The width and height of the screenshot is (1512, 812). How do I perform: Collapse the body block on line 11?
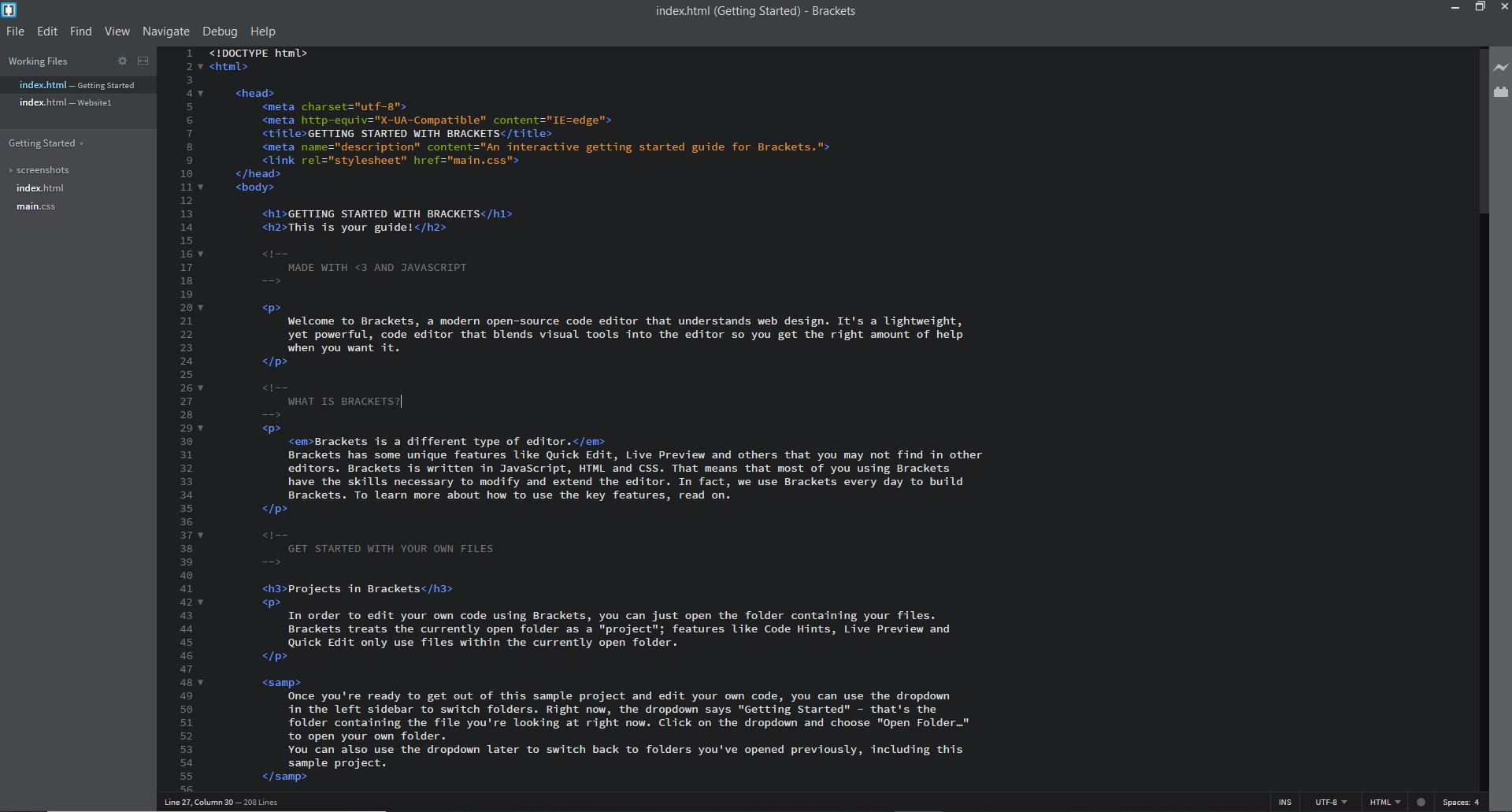201,187
